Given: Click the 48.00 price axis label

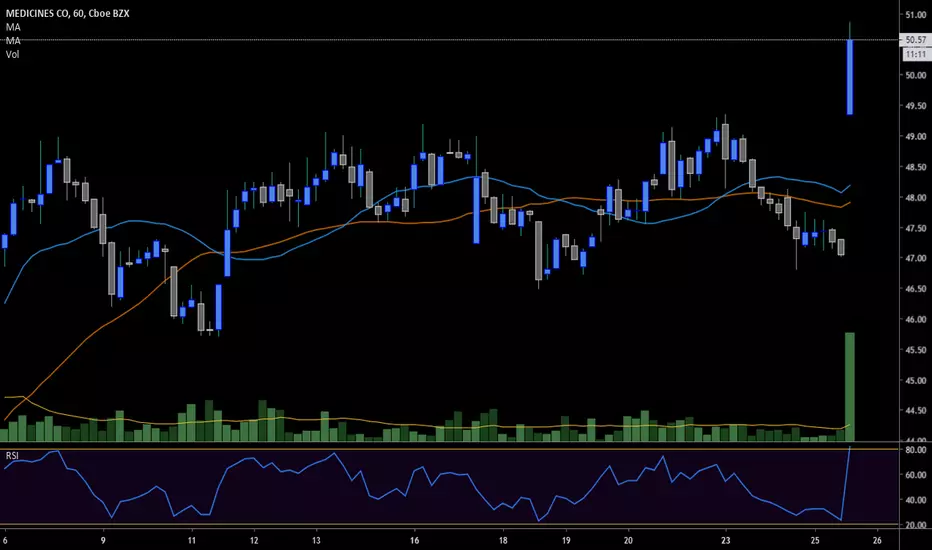Looking at the screenshot, I should click(x=915, y=197).
